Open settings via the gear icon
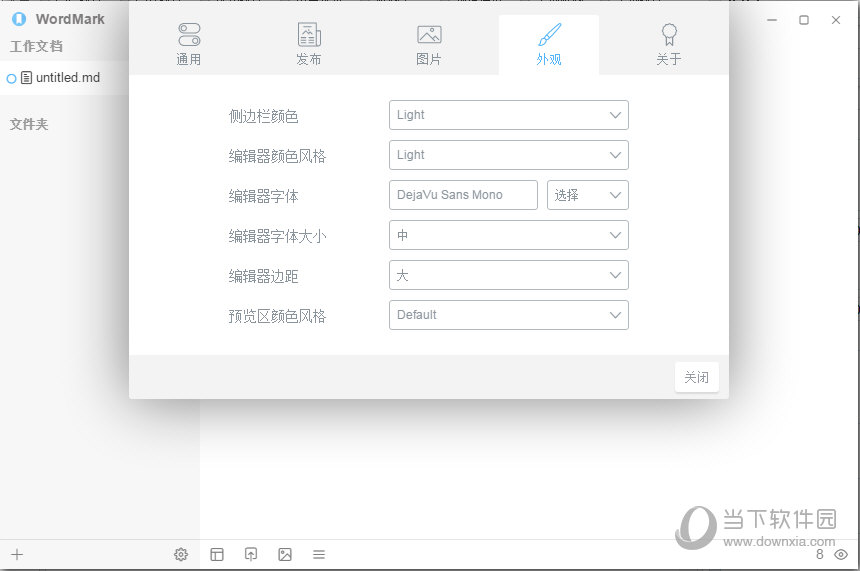This screenshot has width=860, height=571. click(181, 555)
